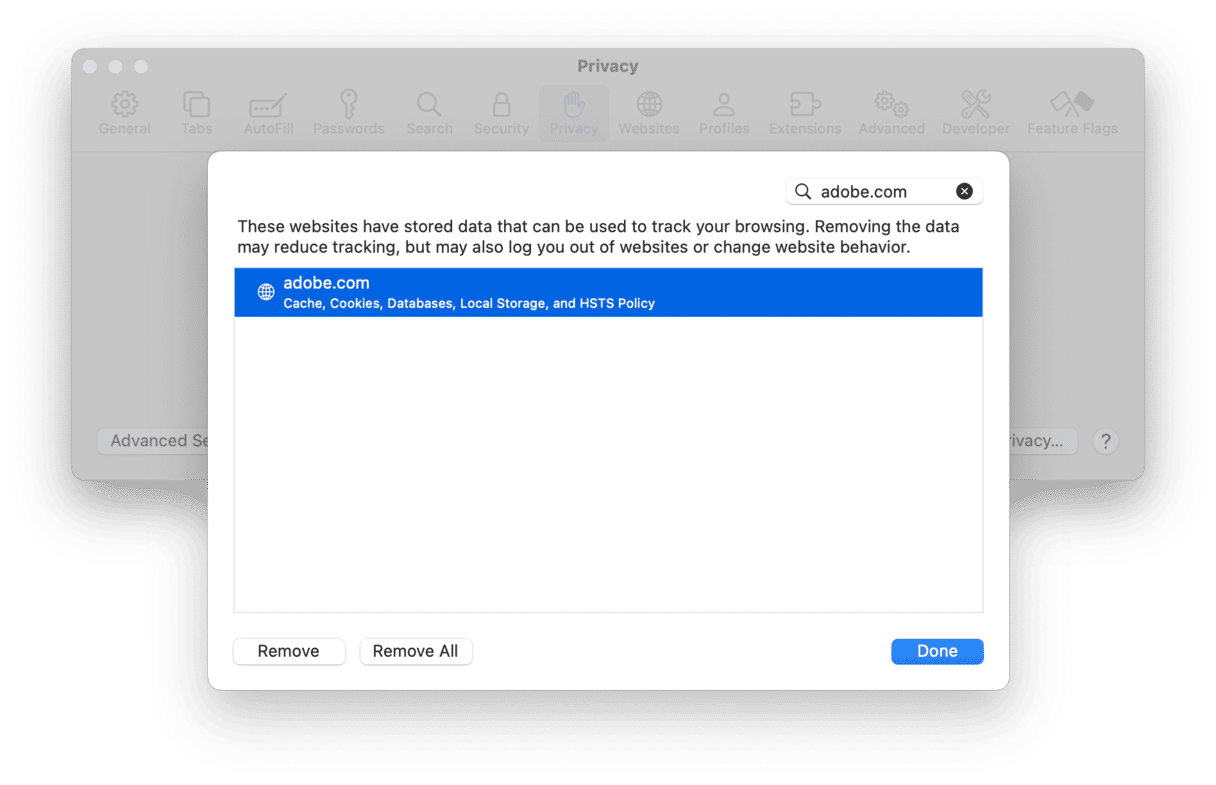Open the Profiles settings pane
The height and width of the screenshot is (785, 1216).
(x=724, y=114)
